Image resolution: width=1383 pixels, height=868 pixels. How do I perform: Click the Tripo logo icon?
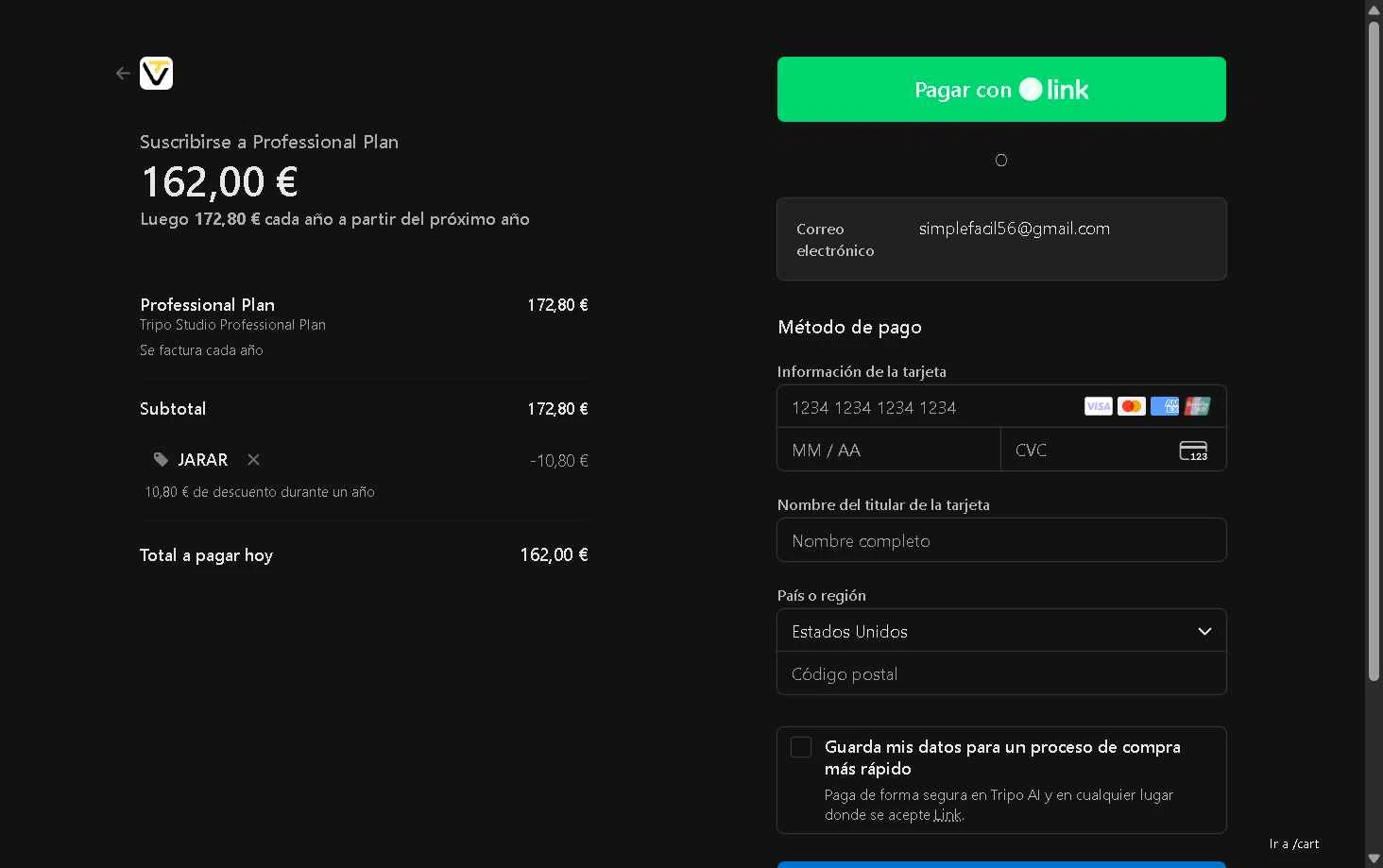[x=157, y=73]
